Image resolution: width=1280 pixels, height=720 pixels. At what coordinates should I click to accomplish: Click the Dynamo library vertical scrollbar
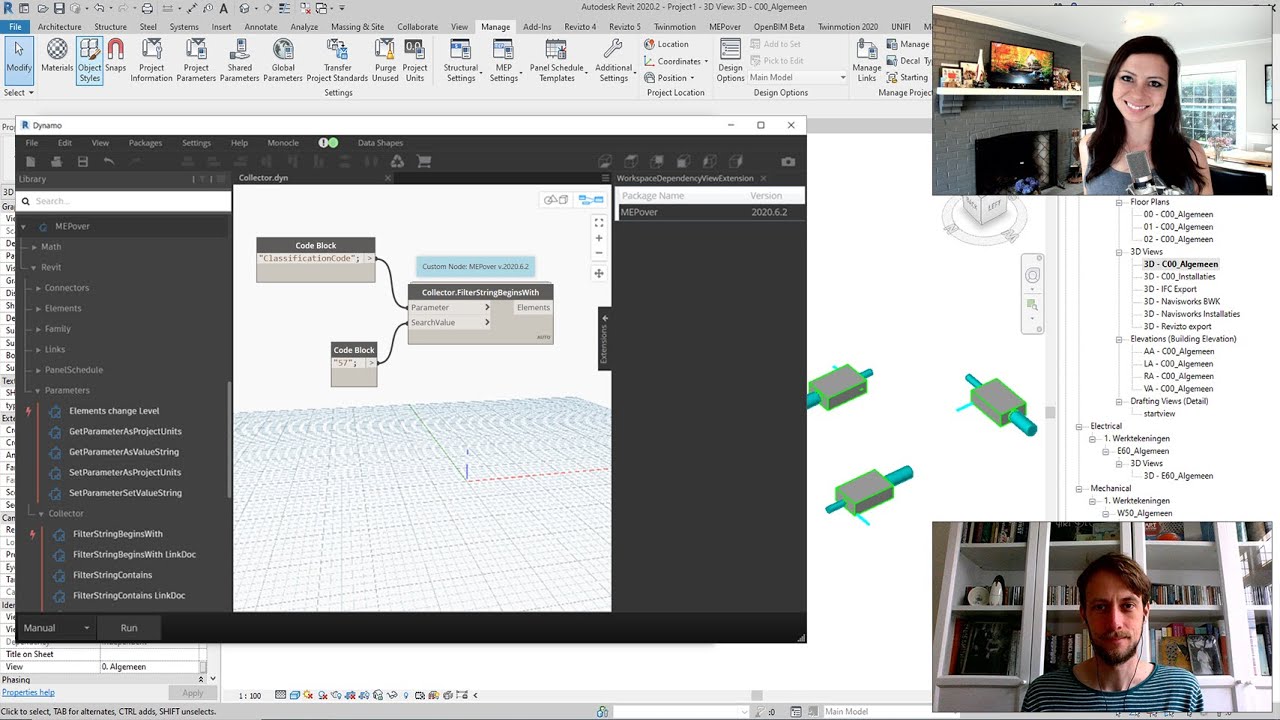click(x=229, y=440)
